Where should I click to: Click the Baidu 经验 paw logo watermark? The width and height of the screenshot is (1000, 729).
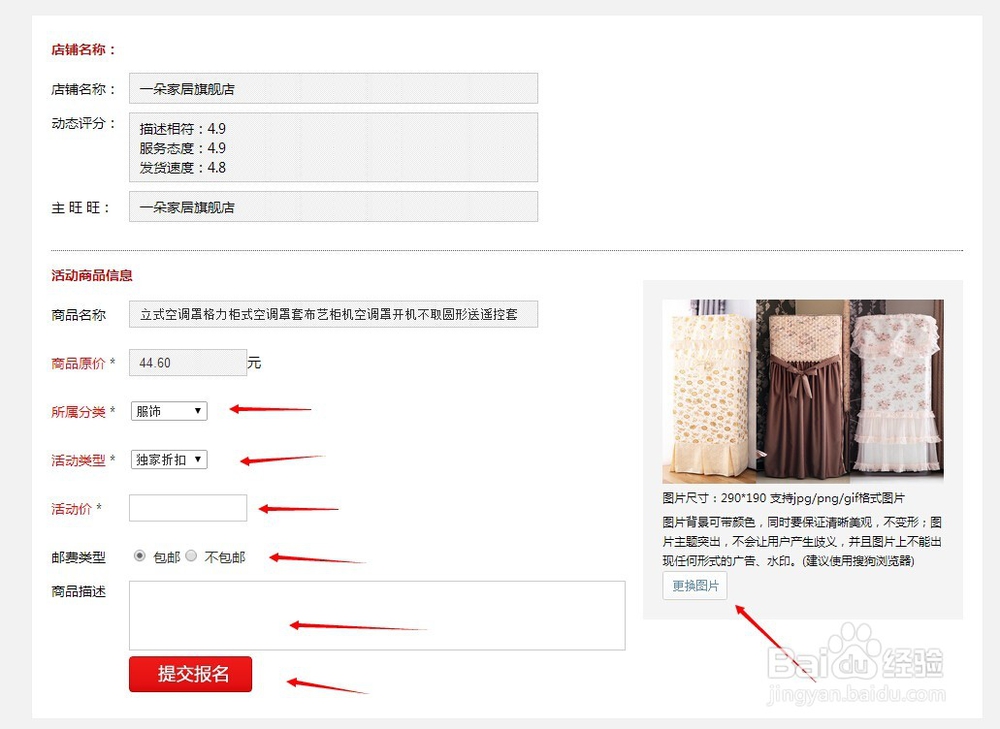[855, 640]
